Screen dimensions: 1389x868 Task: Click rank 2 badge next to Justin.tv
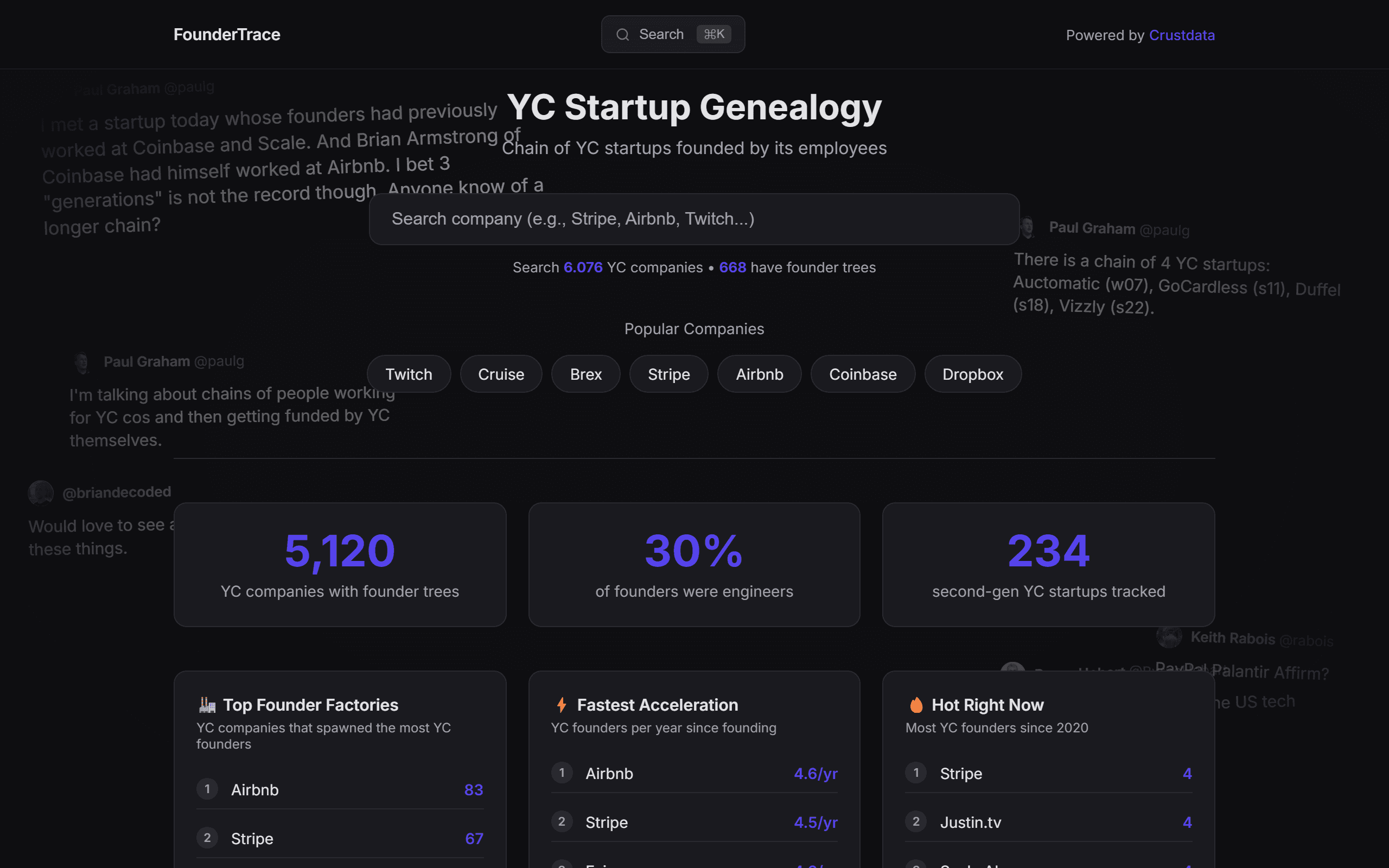916,821
